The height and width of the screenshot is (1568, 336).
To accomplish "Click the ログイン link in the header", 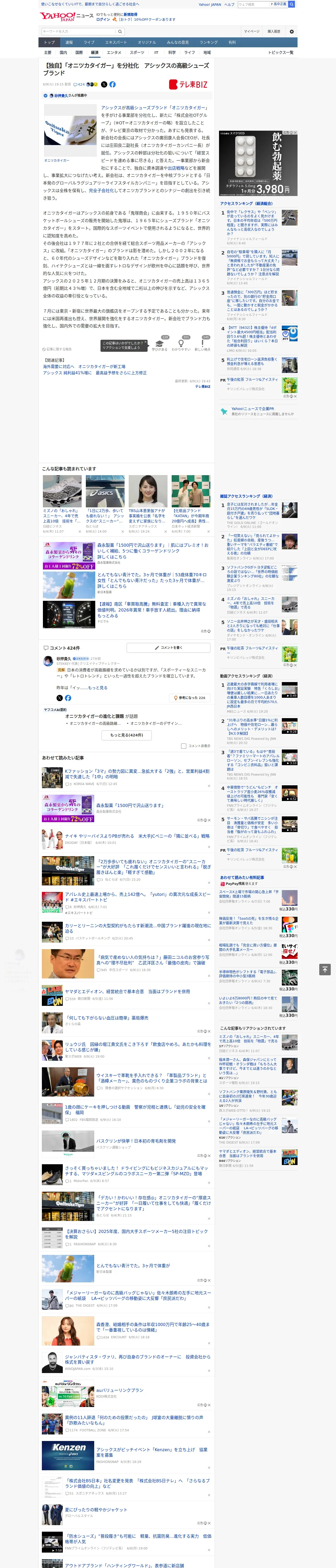I will pyautogui.click(x=103, y=20).
